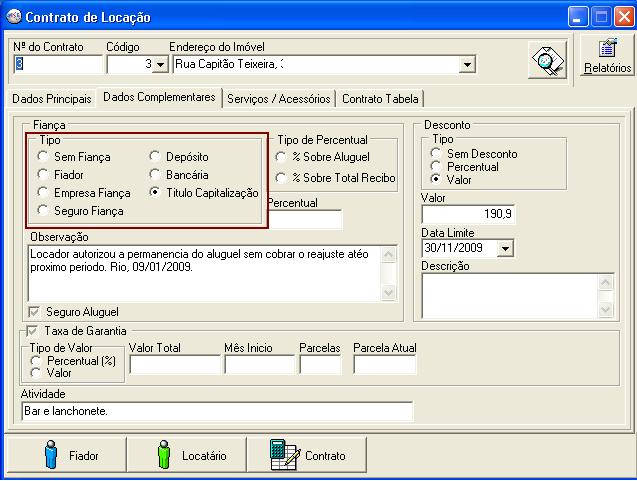This screenshot has width=637, height=481.
Task: Open the Data Limite date picker
Action: coord(503,248)
